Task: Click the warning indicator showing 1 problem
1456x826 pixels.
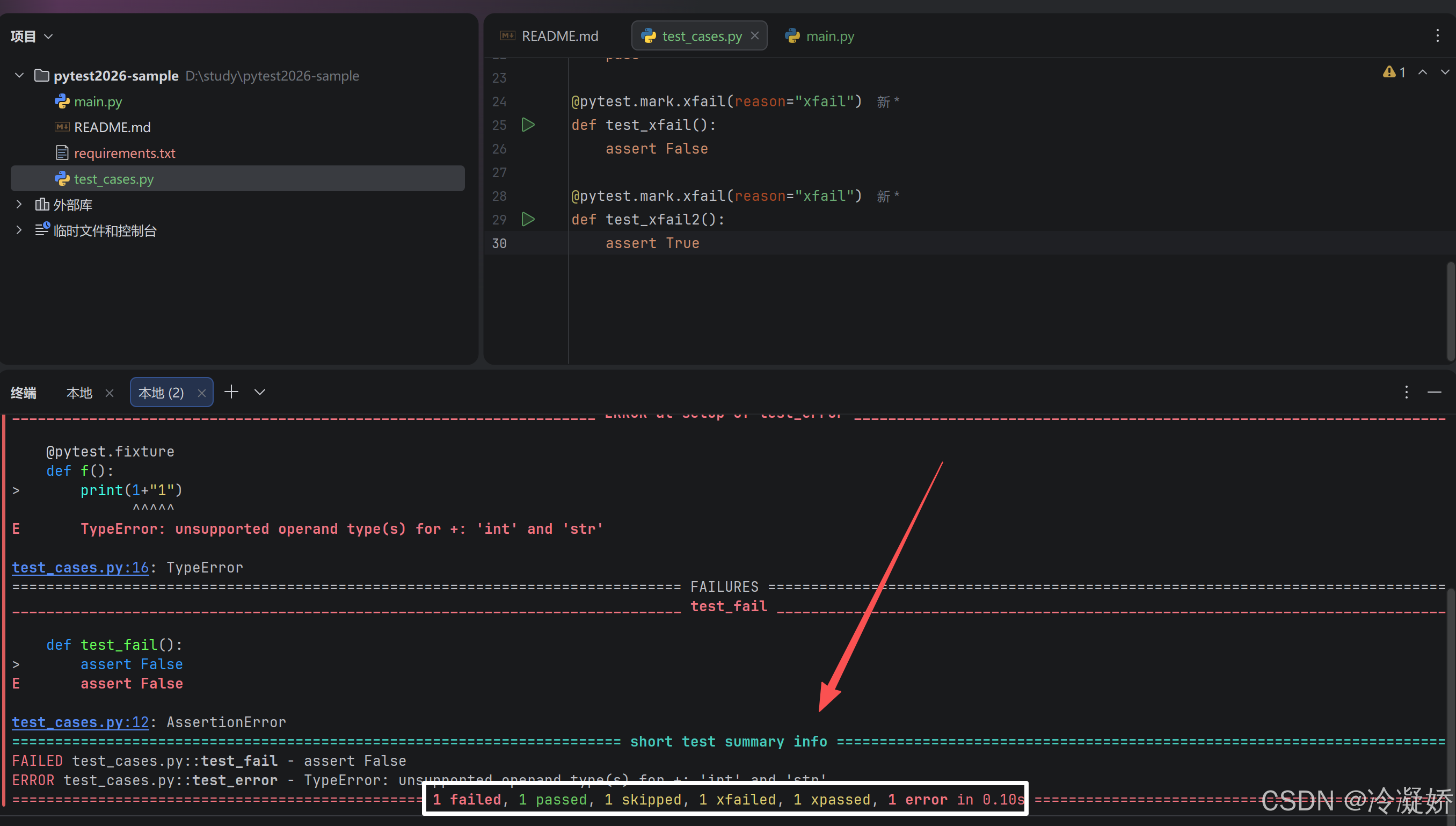Action: (x=1394, y=72)
